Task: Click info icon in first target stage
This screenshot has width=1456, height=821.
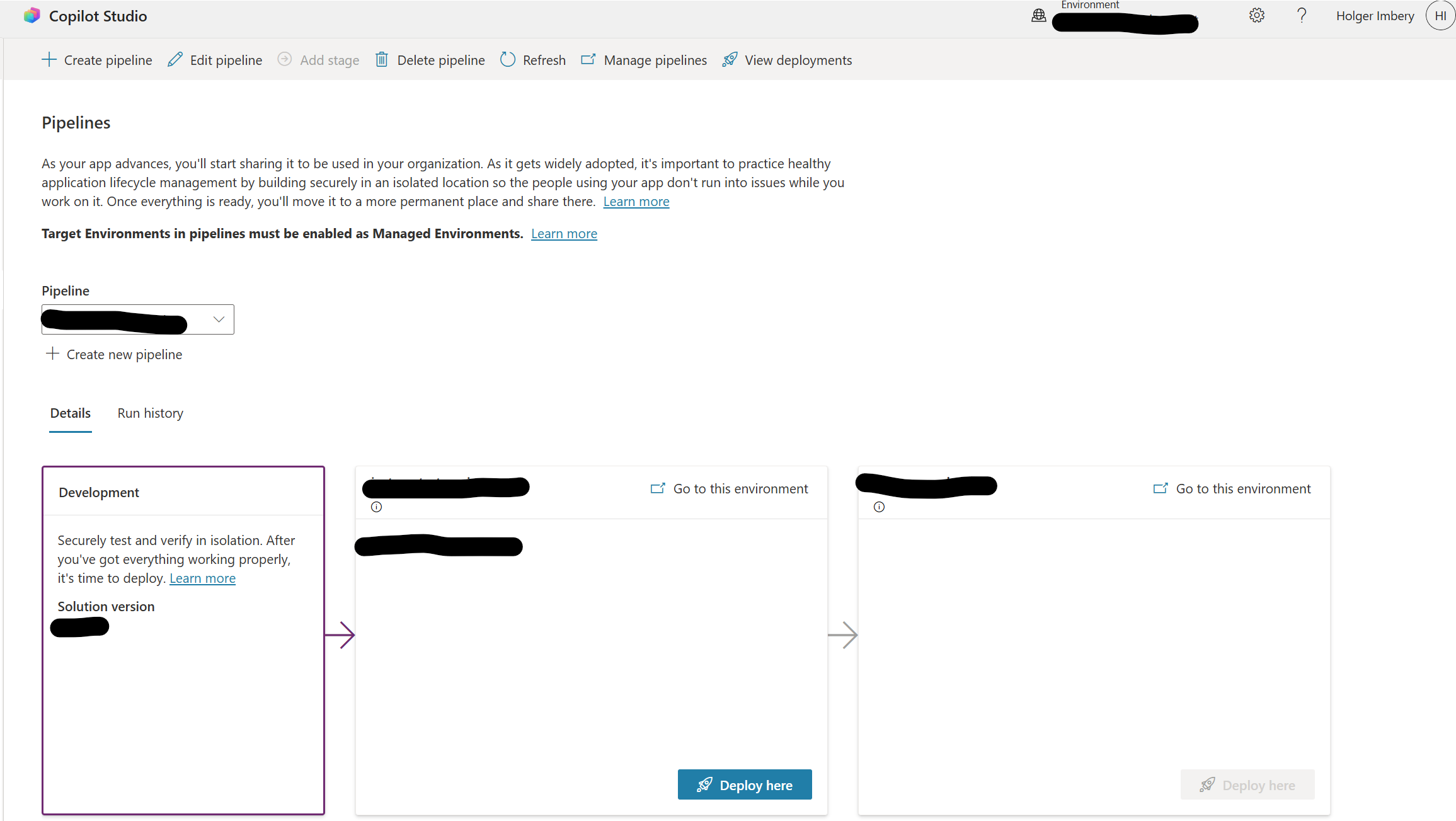Action: [377, 507]
